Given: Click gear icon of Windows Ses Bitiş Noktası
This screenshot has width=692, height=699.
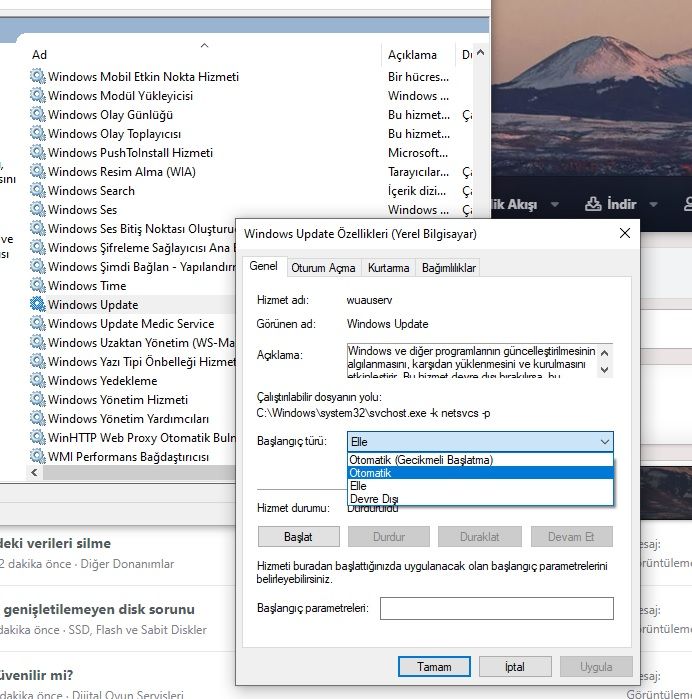Looking at the screenshot, I should point(38,228).
